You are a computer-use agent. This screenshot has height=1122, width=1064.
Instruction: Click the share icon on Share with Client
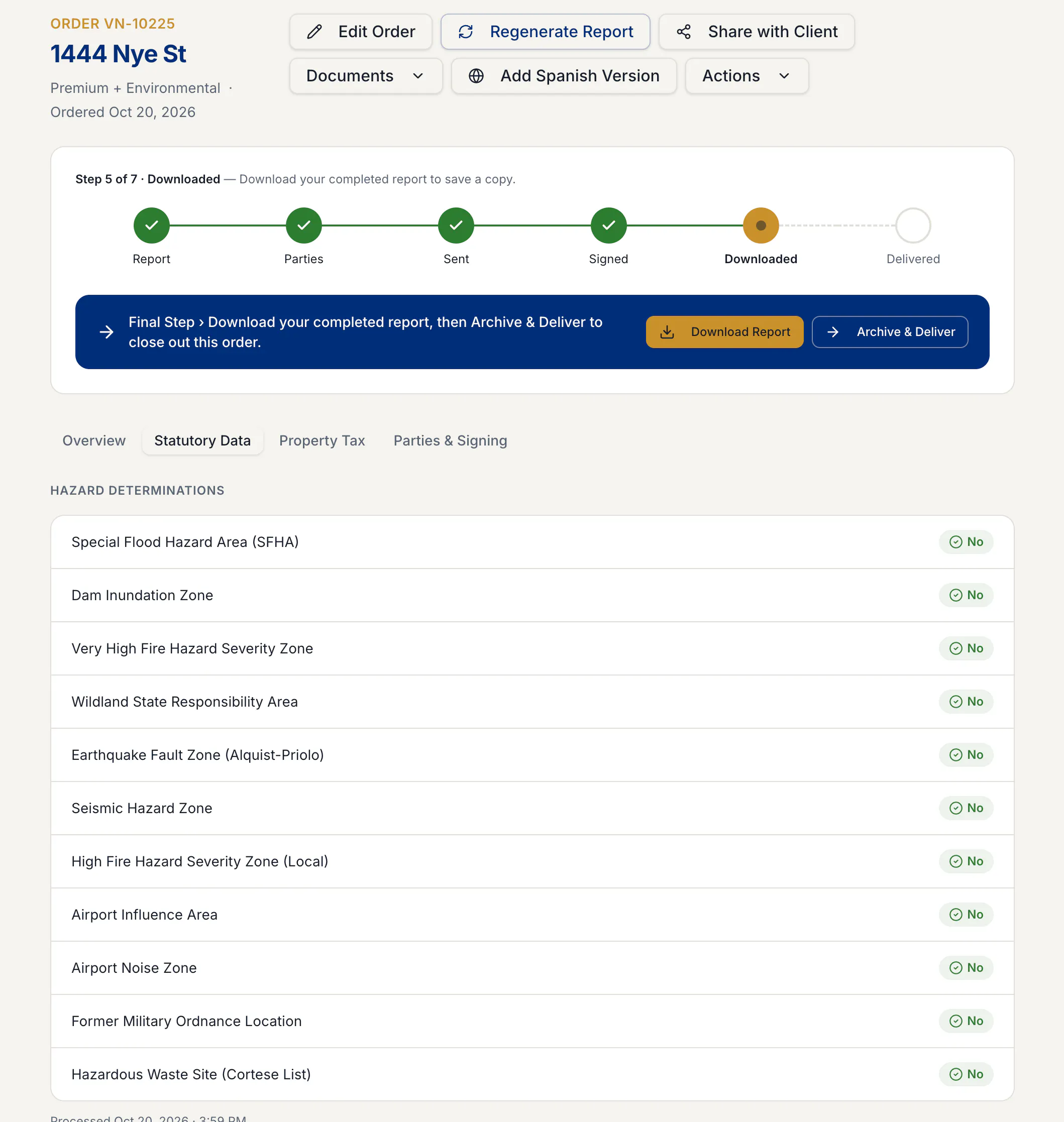point(683,32)
